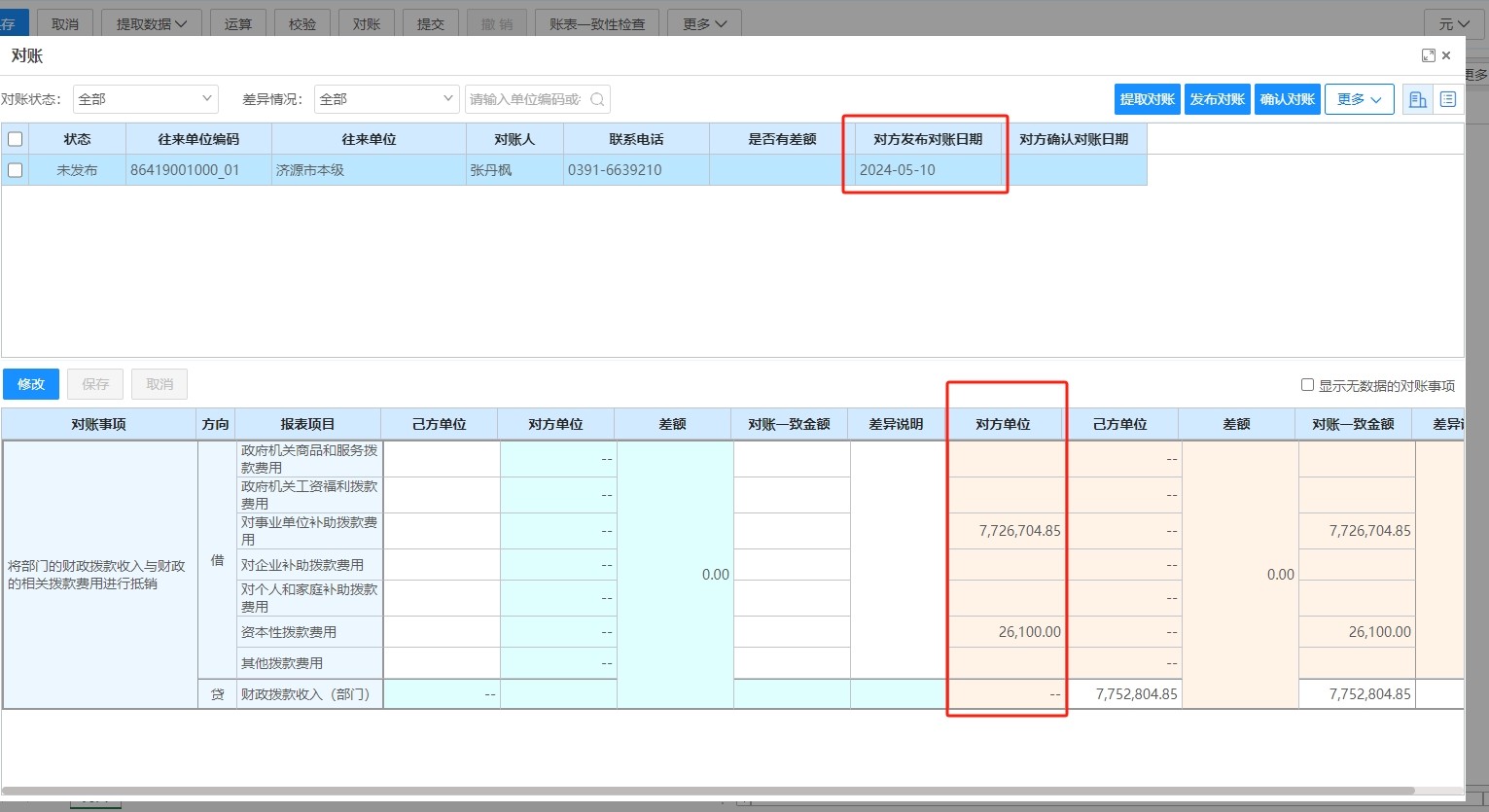Screen dimensions: 1489x812
Task: Open the 差异情况 dropdown
Action: click(x=386, y=99)
